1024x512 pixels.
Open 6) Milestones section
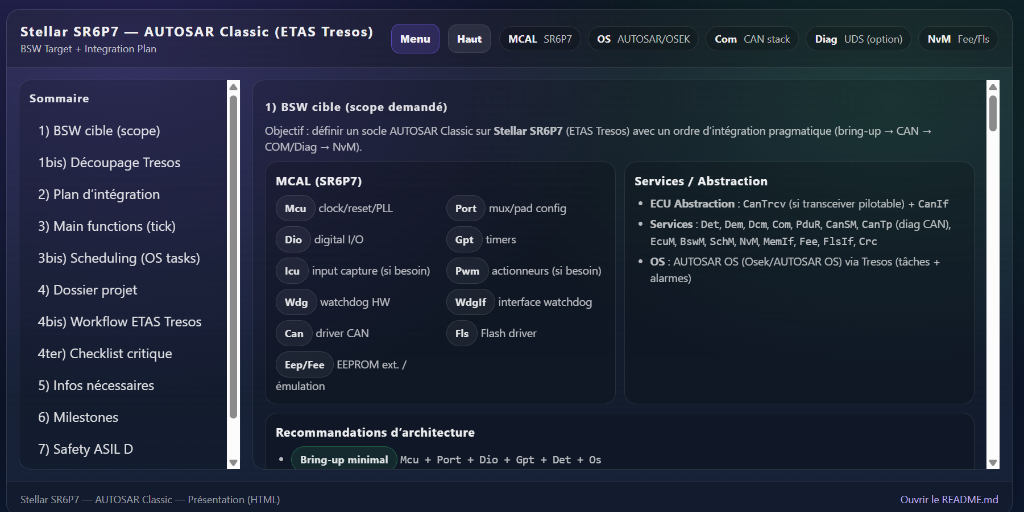(x=78, y=417)
